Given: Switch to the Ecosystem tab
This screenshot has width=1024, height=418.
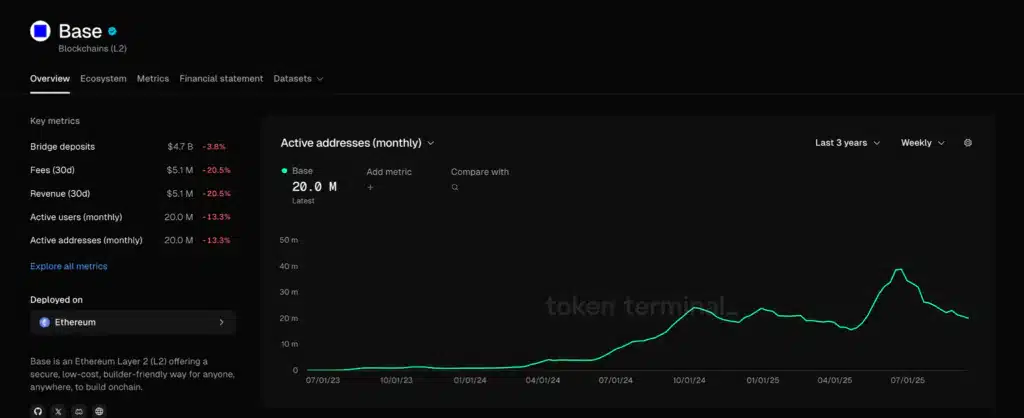Looking at the screenshot, I should [103, 79].
